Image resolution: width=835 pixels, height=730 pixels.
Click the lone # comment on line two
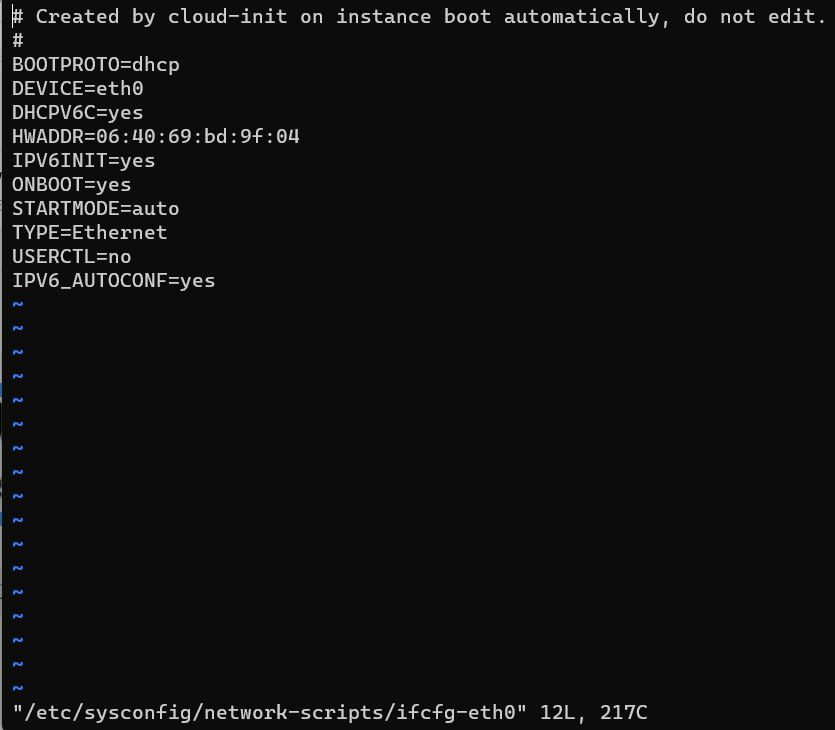coord(18,41)
